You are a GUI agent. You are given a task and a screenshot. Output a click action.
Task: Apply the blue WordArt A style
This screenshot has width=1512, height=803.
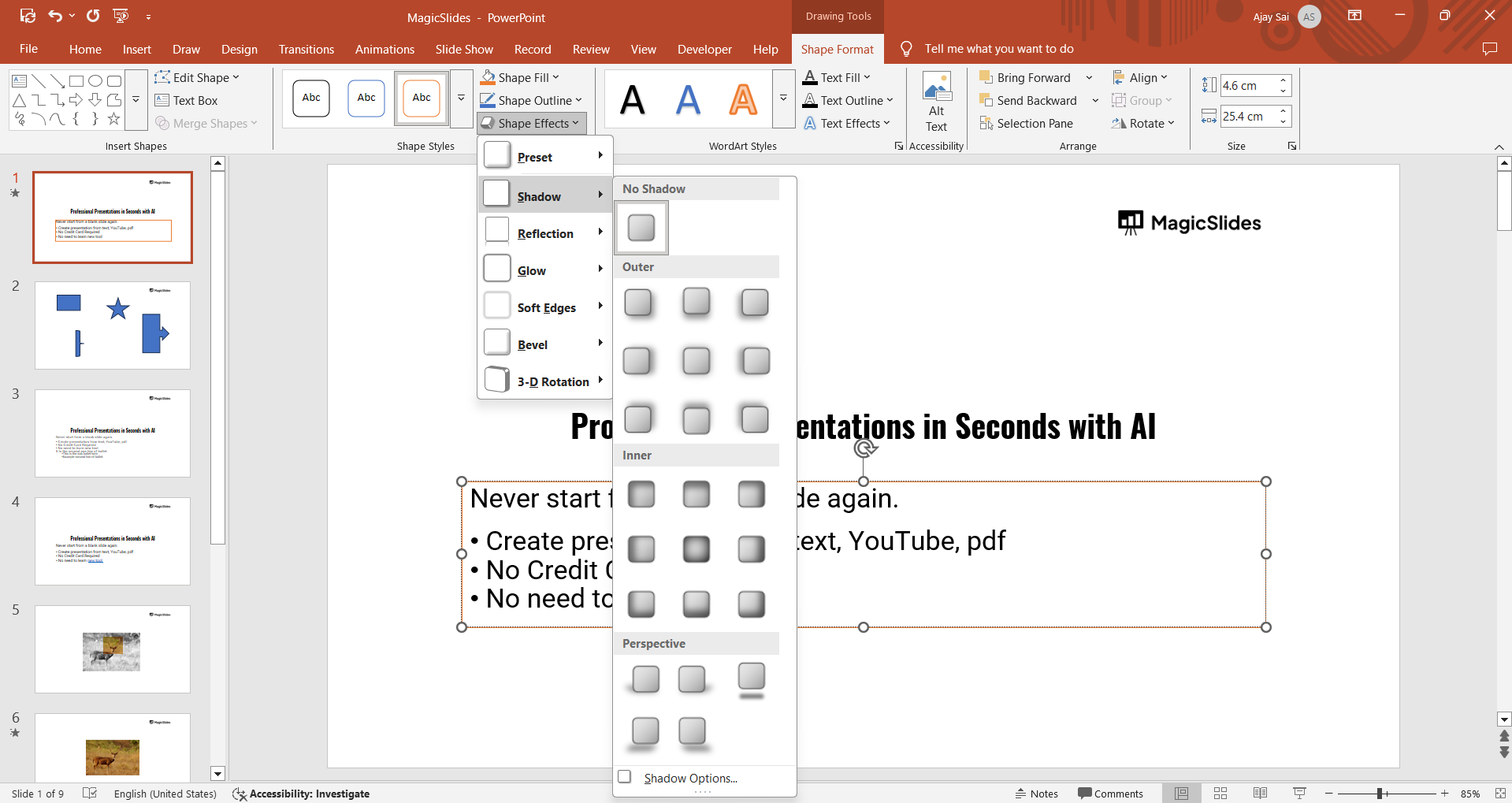click(688, 99)
